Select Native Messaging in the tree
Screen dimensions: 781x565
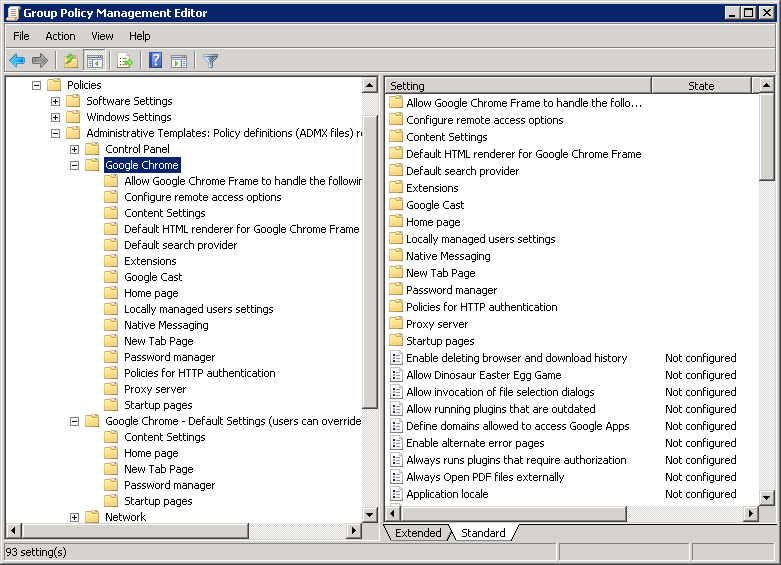pos(166,325)
